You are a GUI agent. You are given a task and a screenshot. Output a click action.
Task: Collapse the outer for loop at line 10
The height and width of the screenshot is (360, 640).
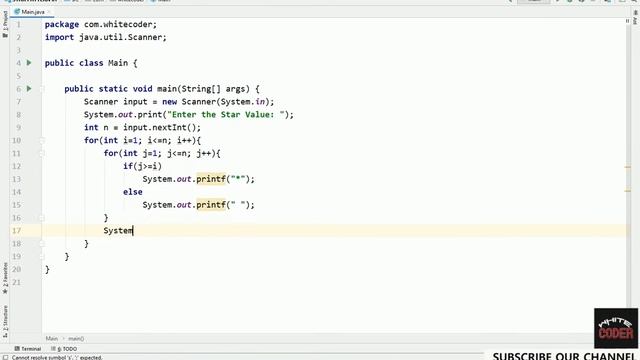pos(42,140)
